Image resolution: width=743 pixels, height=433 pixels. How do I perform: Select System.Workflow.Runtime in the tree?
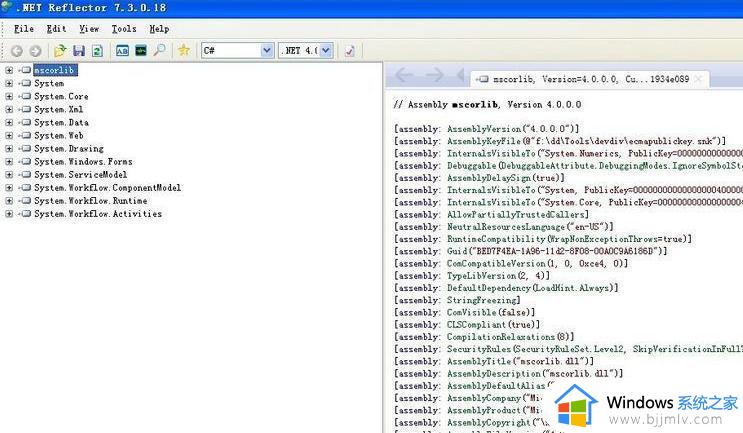pos(91,201)
